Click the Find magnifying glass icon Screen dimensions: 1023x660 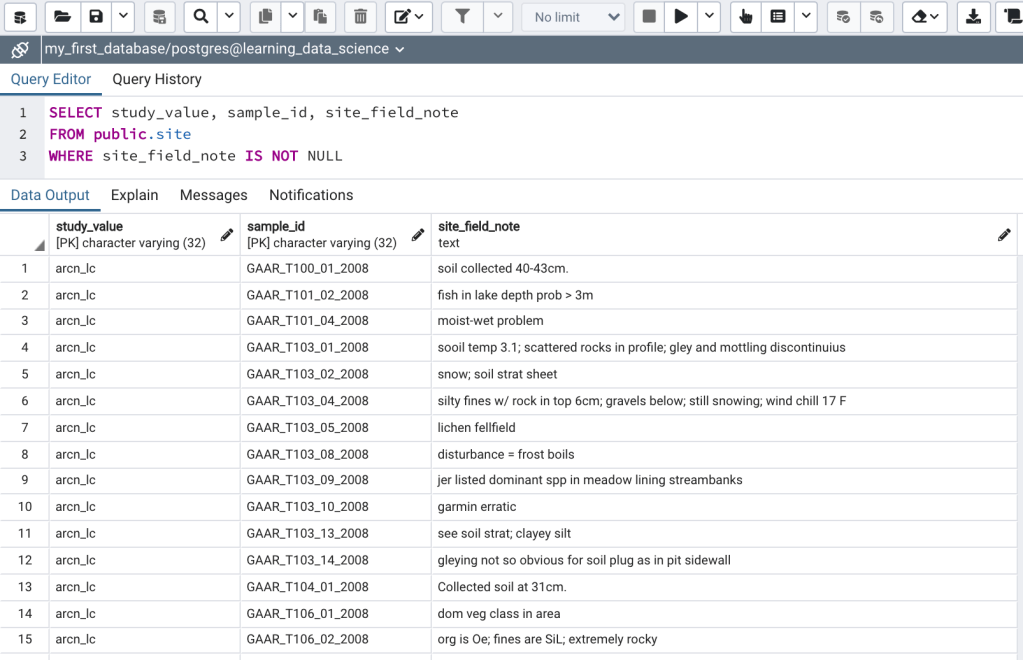click(x=201, y=17)
